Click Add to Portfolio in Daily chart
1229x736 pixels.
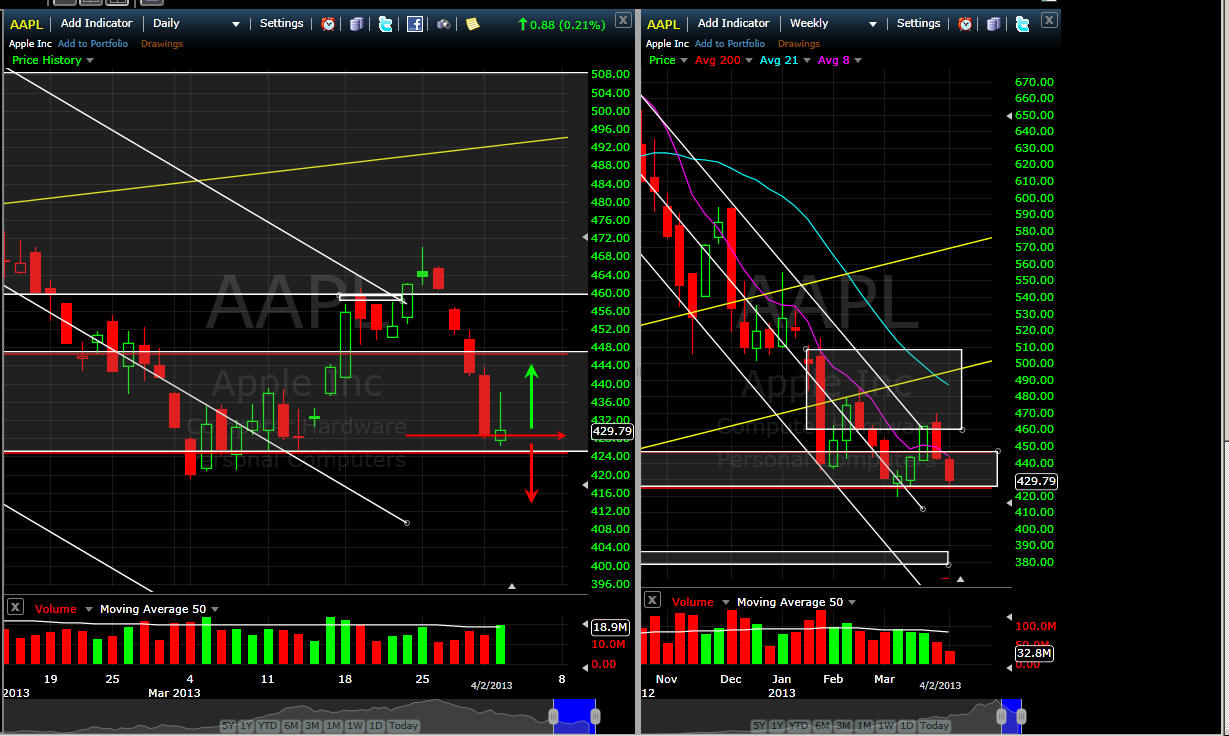(x=92, y=44)
